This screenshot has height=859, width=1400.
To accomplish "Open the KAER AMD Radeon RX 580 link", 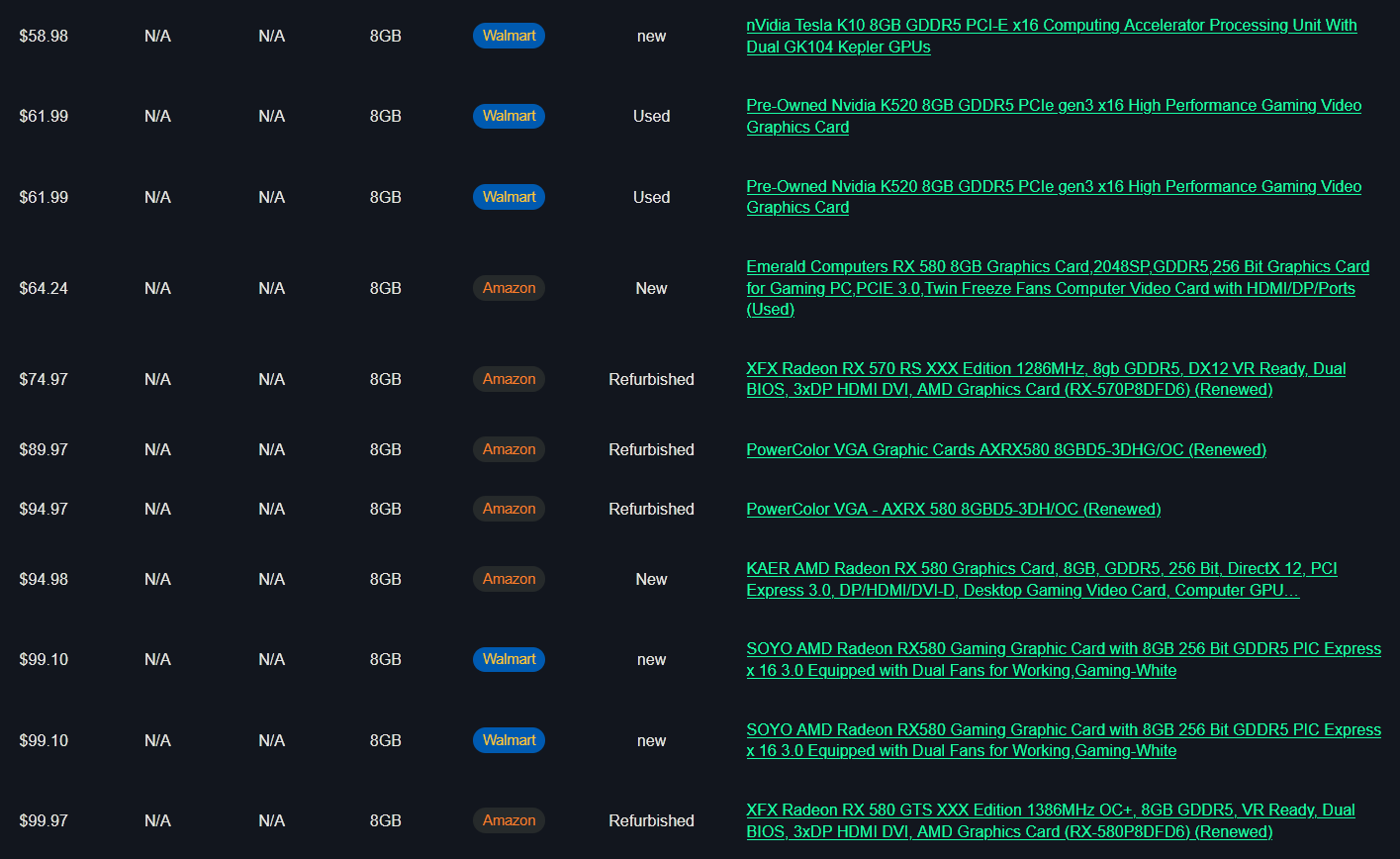I will coord(1042,579).
